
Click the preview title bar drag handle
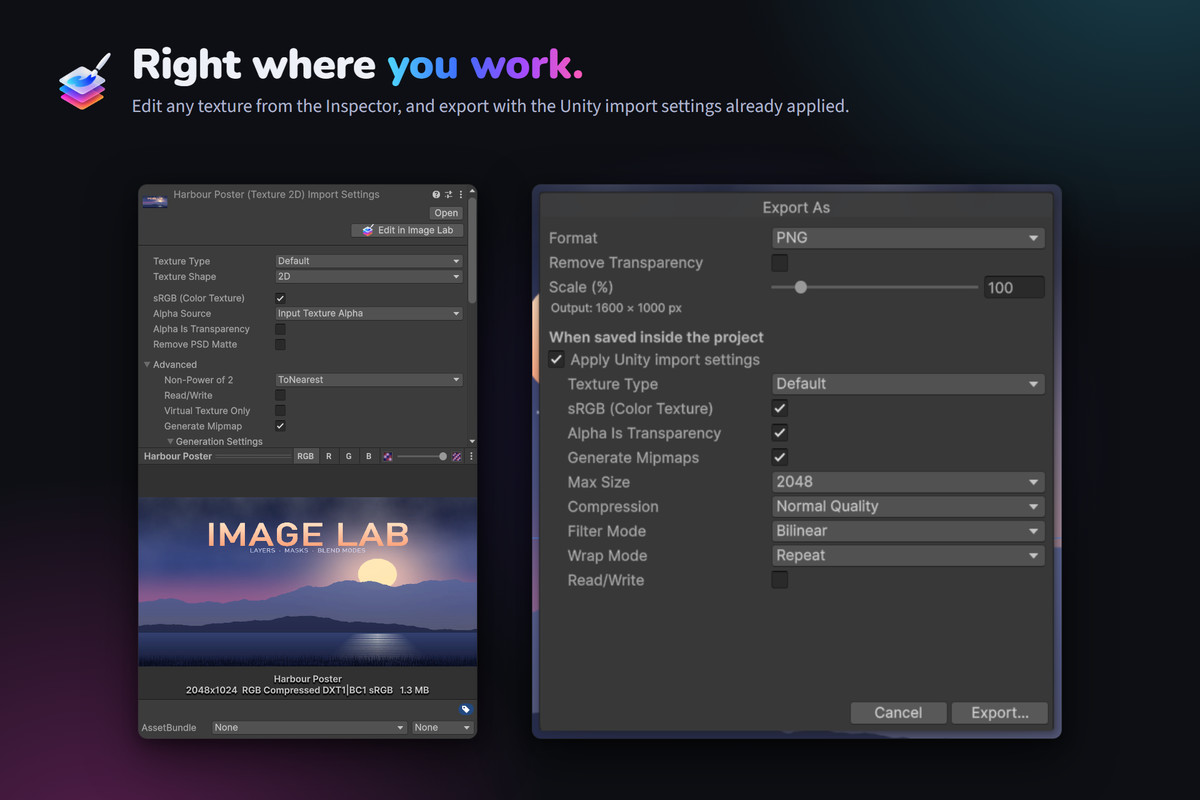253,456
